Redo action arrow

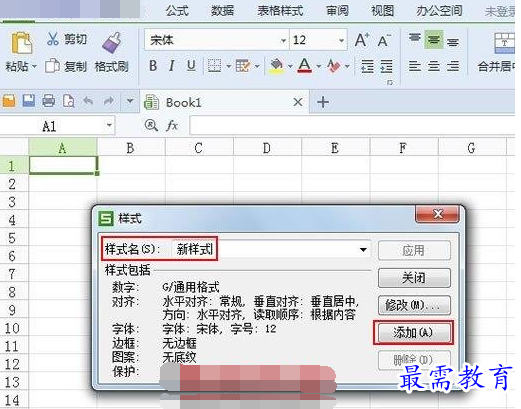[109, 101]
